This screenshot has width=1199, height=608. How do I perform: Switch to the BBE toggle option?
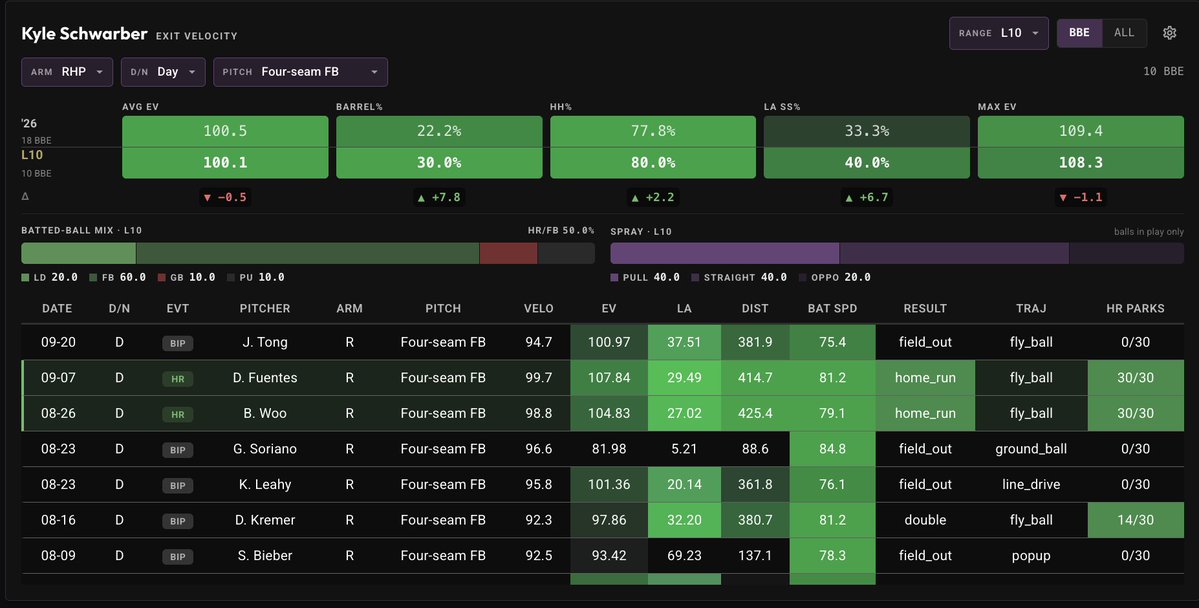pos(1079,33)
